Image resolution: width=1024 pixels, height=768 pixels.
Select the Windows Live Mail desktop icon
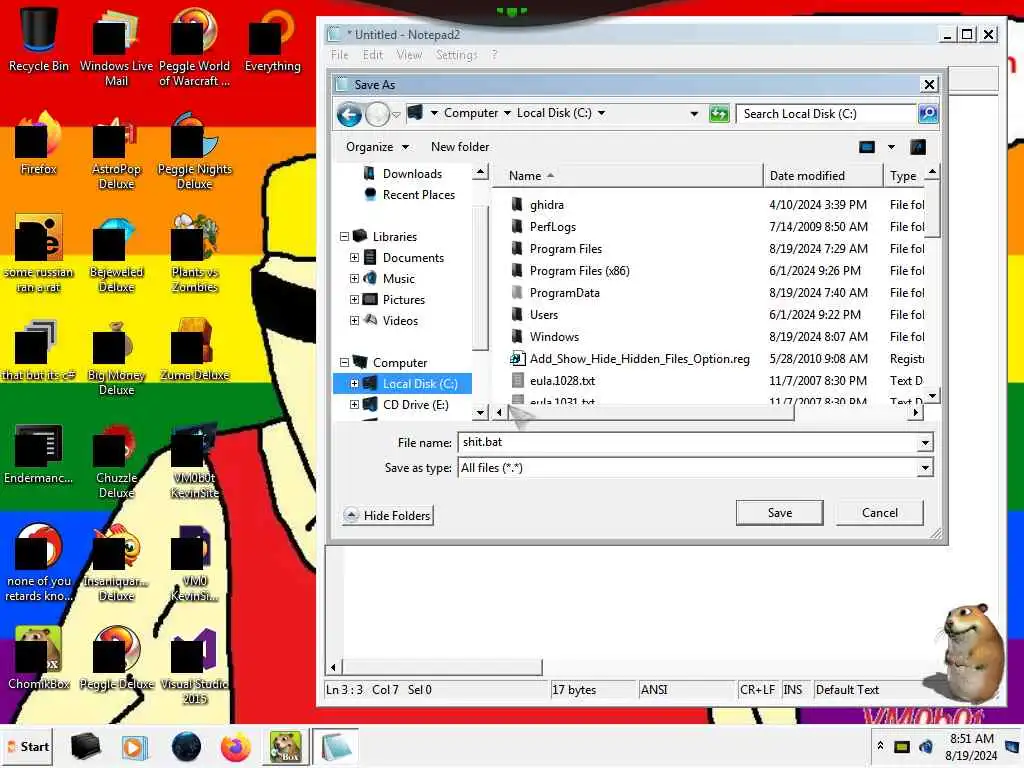116,49
